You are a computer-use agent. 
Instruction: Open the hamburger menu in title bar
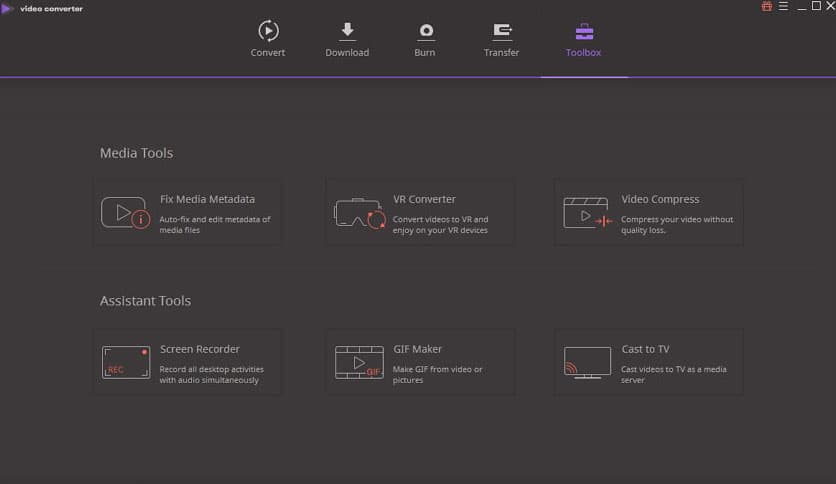pyautogui.click(x=783, y=6)
